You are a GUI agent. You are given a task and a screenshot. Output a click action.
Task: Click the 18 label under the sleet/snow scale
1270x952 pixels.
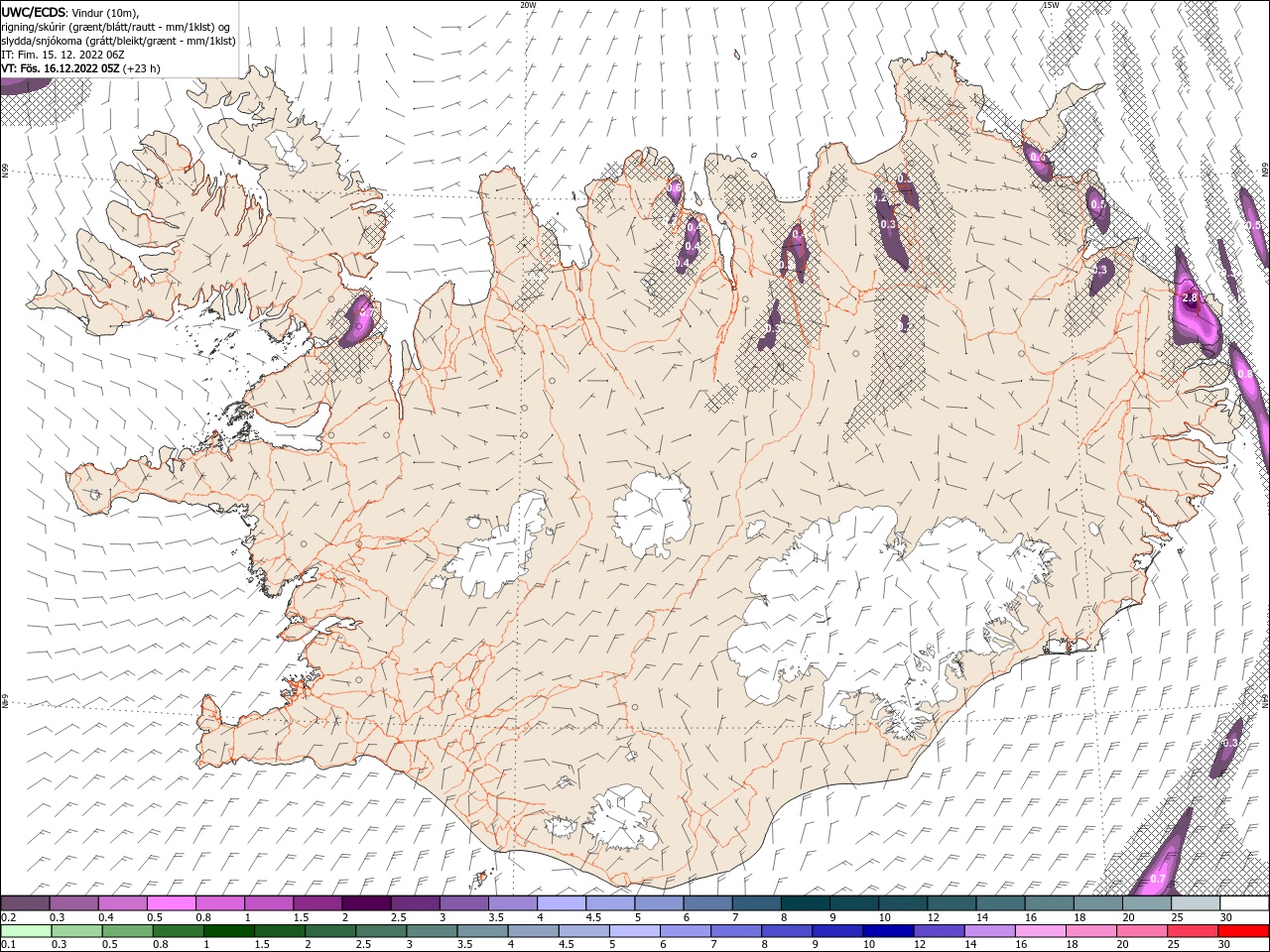coord(1079,917)
